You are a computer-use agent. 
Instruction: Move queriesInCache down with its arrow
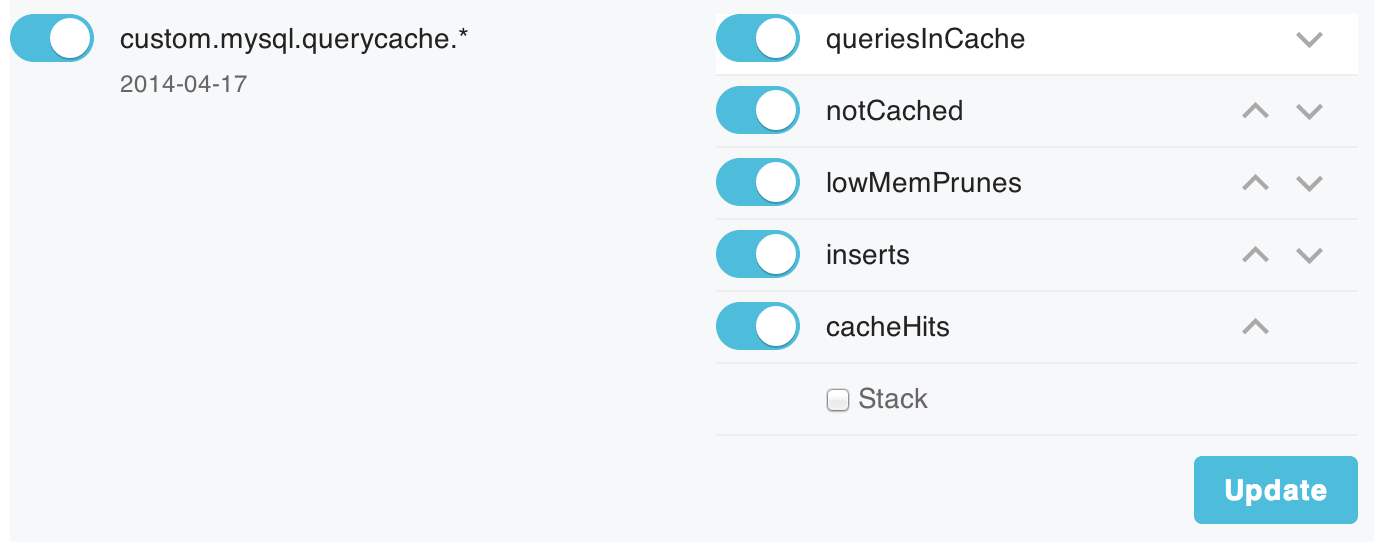1309,40
